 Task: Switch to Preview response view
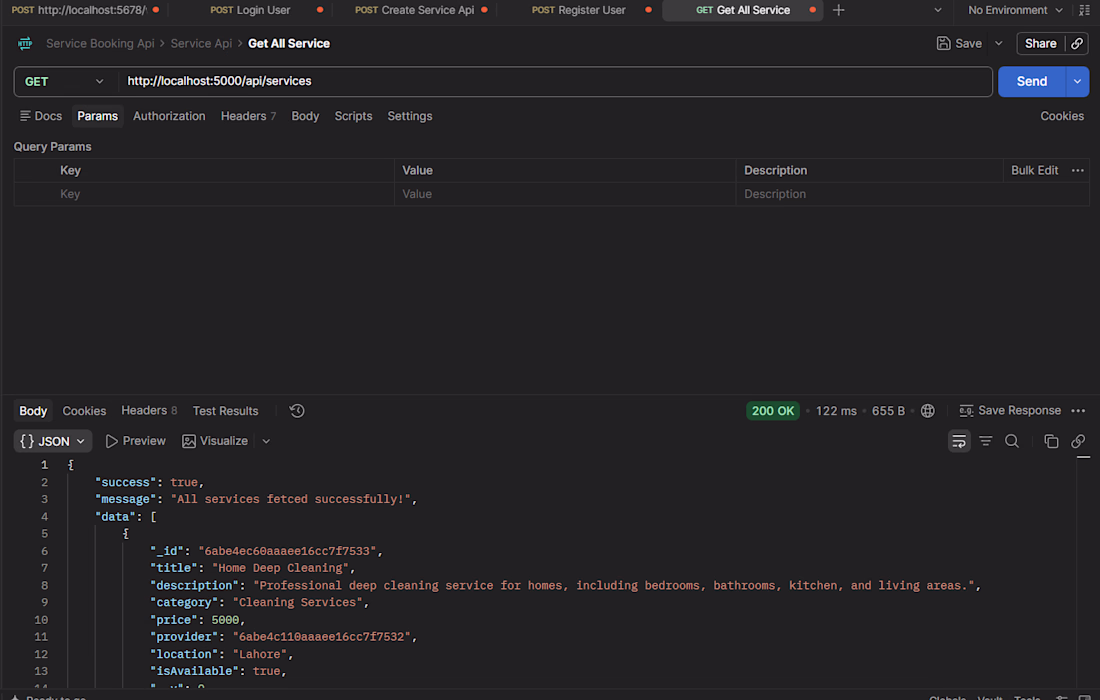(135, 441)
